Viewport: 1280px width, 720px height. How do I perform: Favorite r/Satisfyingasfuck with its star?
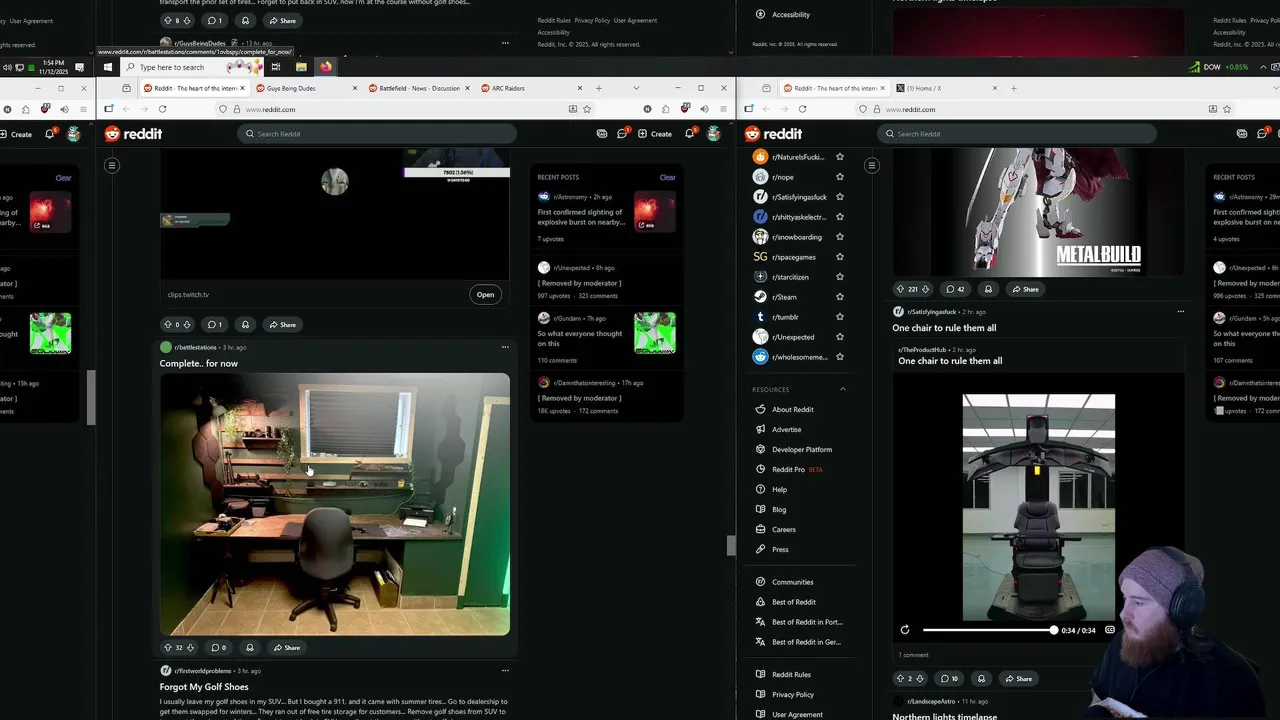pos(840,197)
